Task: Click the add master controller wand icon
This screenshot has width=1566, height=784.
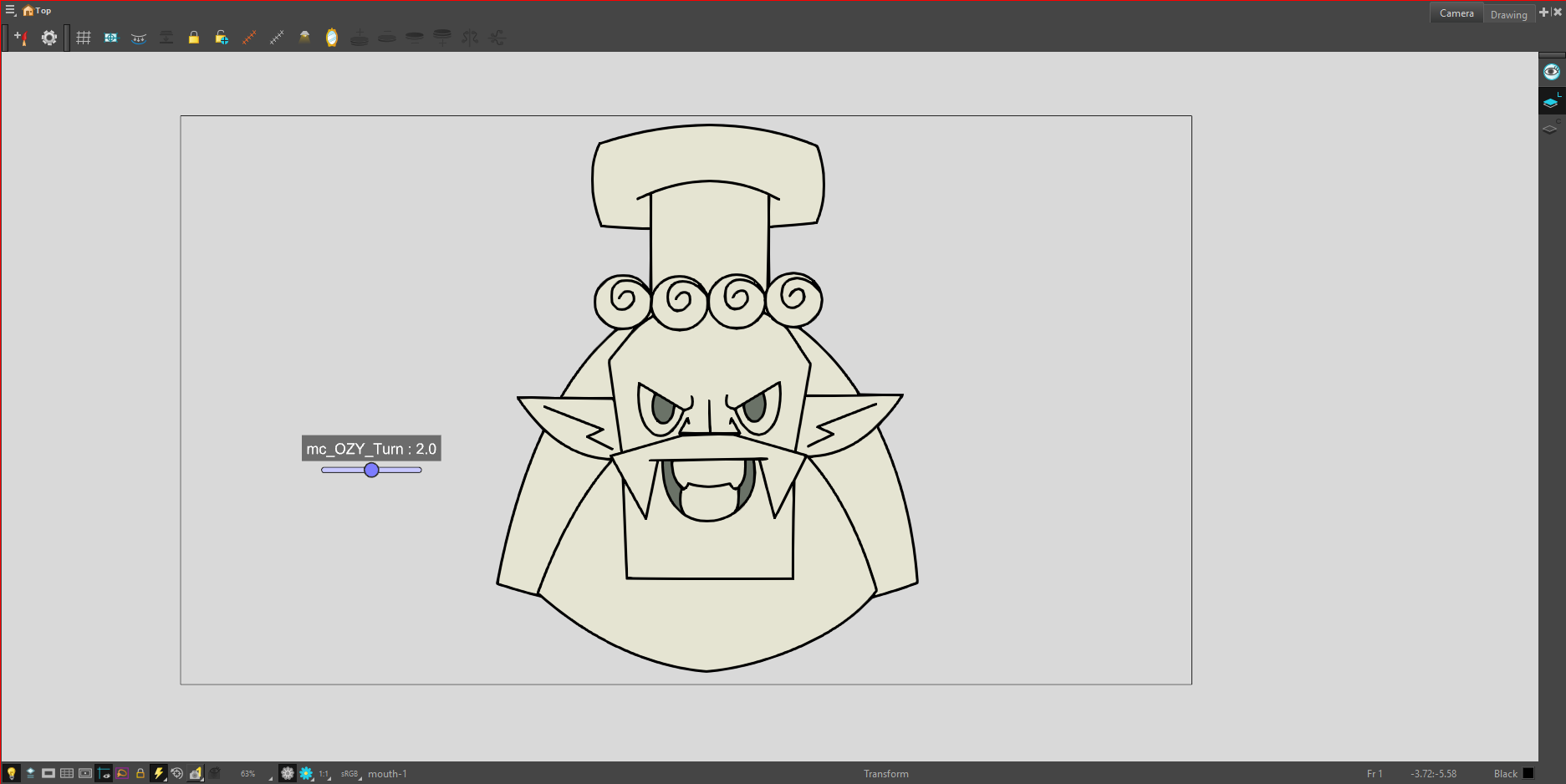Action: point(22,38)
